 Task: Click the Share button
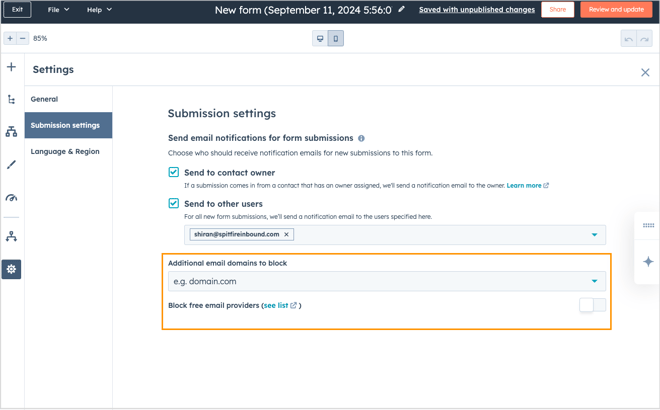pyautogui.click(x=558, y=9)
